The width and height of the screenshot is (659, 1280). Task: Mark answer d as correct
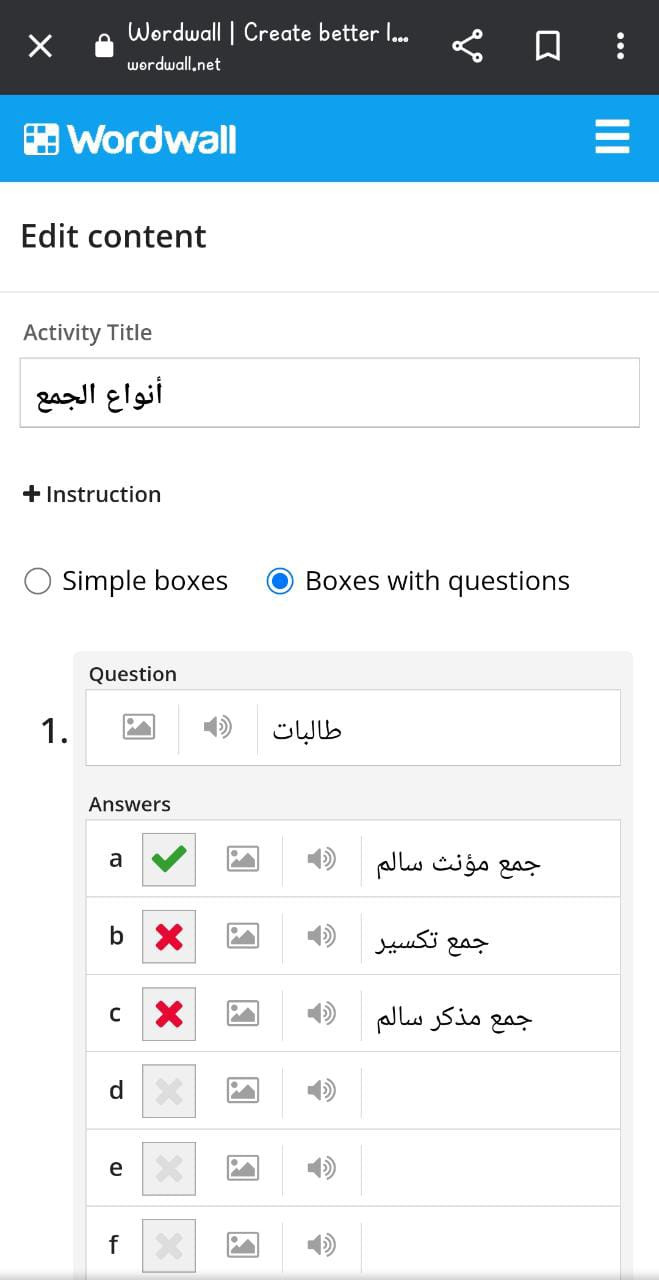point(169,1091)
